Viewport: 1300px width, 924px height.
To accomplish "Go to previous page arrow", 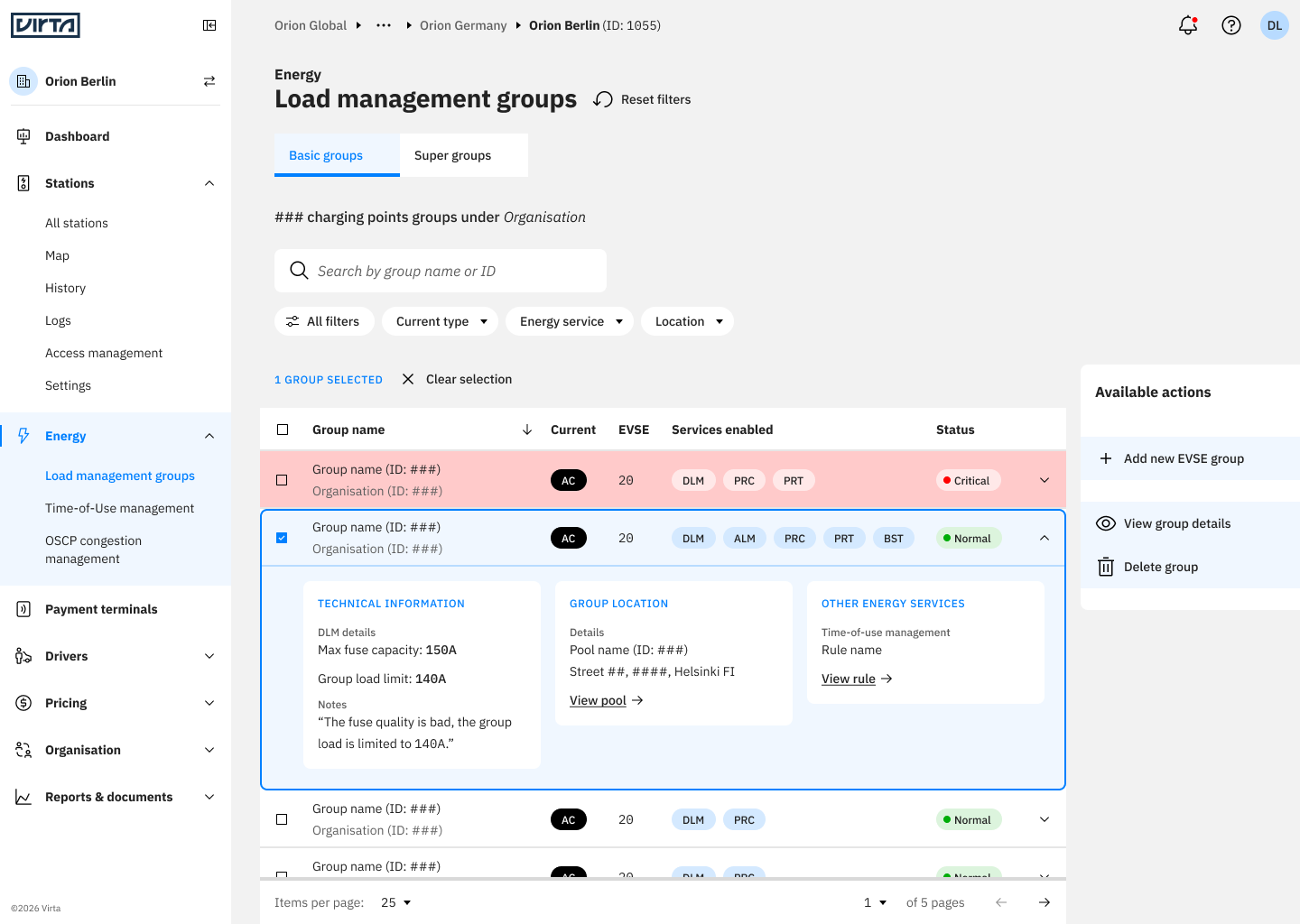I will [x=1001, y=902].
